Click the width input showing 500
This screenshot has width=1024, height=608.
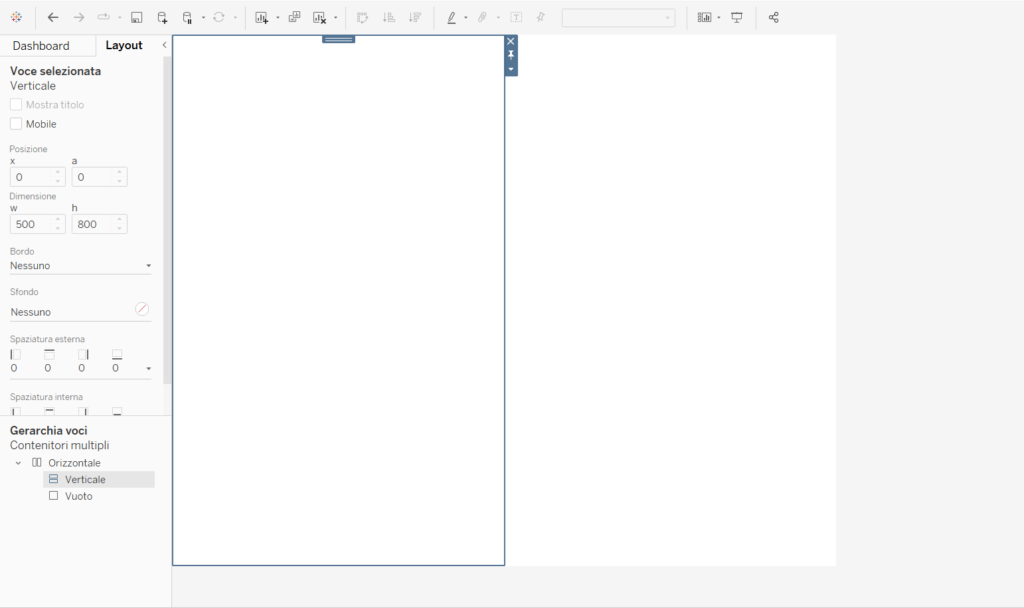pyautogui.click(x=32, y=224)
